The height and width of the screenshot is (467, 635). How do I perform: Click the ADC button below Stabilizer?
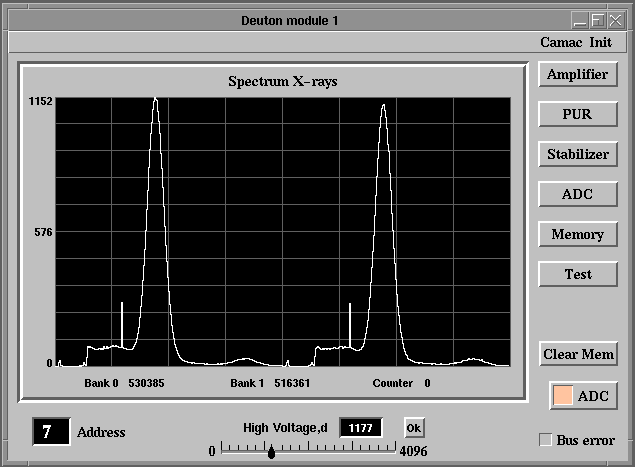pyautogui.click(x=577, y=194)
